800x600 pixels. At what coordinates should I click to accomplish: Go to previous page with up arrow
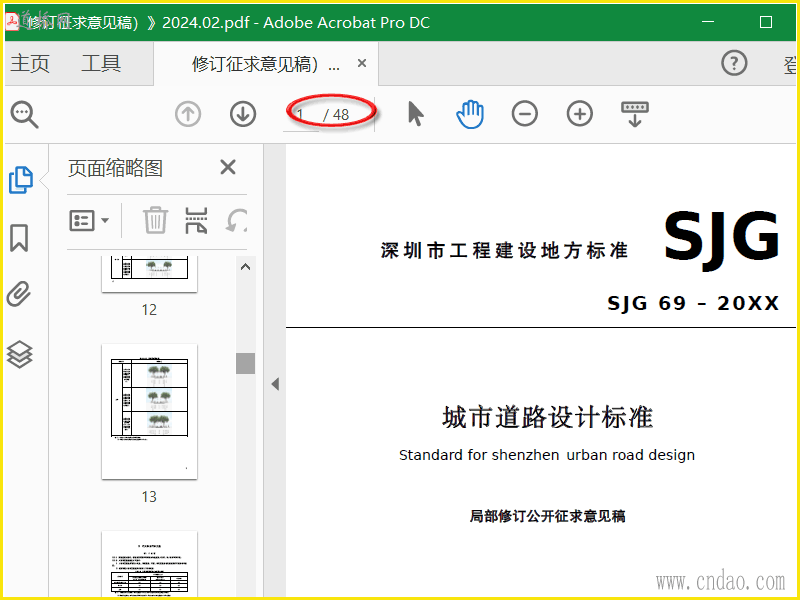tap(188, 114)
